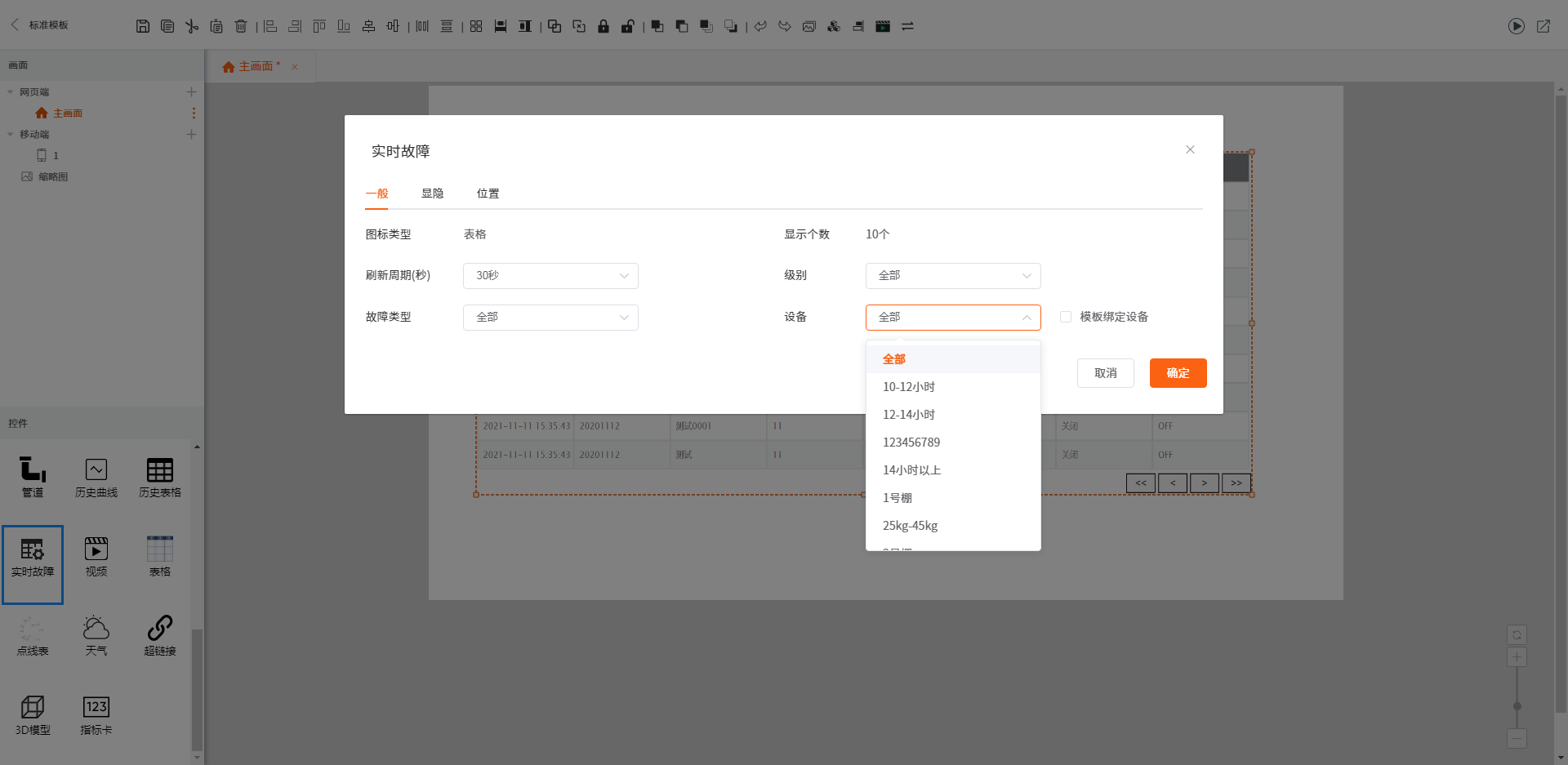Screen dimensions: 1568x765
Task: Add a page under 网页端
Action: (x=191, y=92)
